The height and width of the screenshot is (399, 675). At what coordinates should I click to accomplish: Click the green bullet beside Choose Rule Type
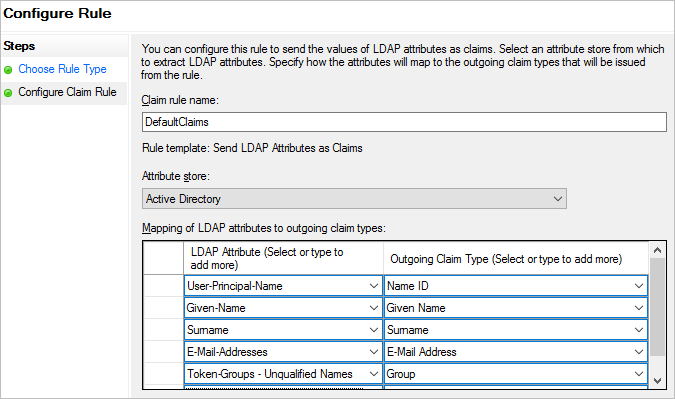pyautogui.click(x=8, y=70)
